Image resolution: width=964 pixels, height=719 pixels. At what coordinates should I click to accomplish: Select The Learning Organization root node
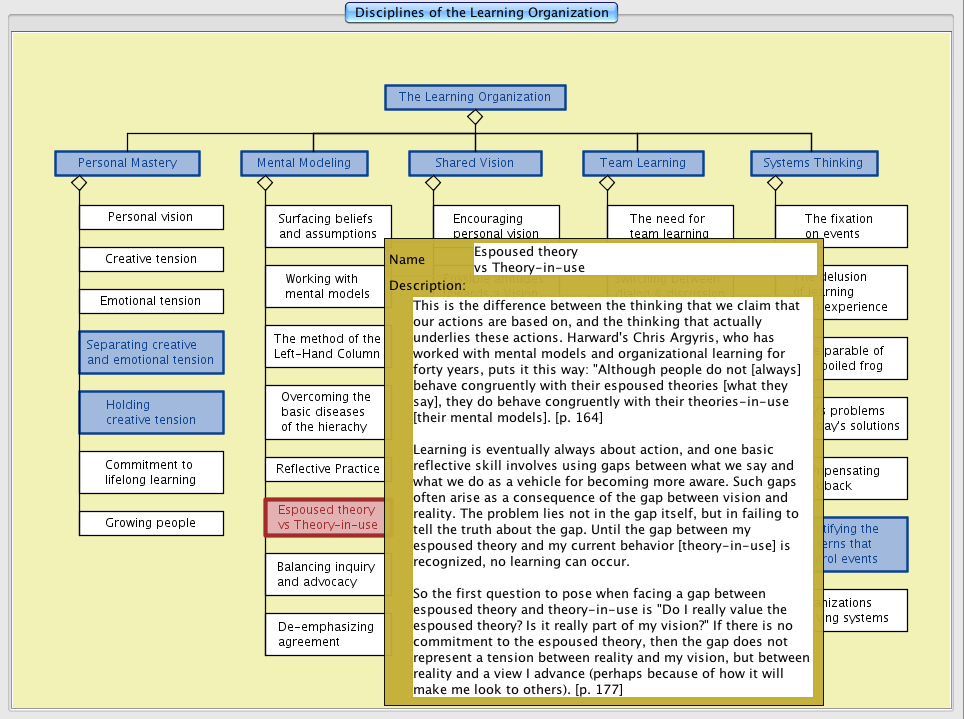[475, 97]
